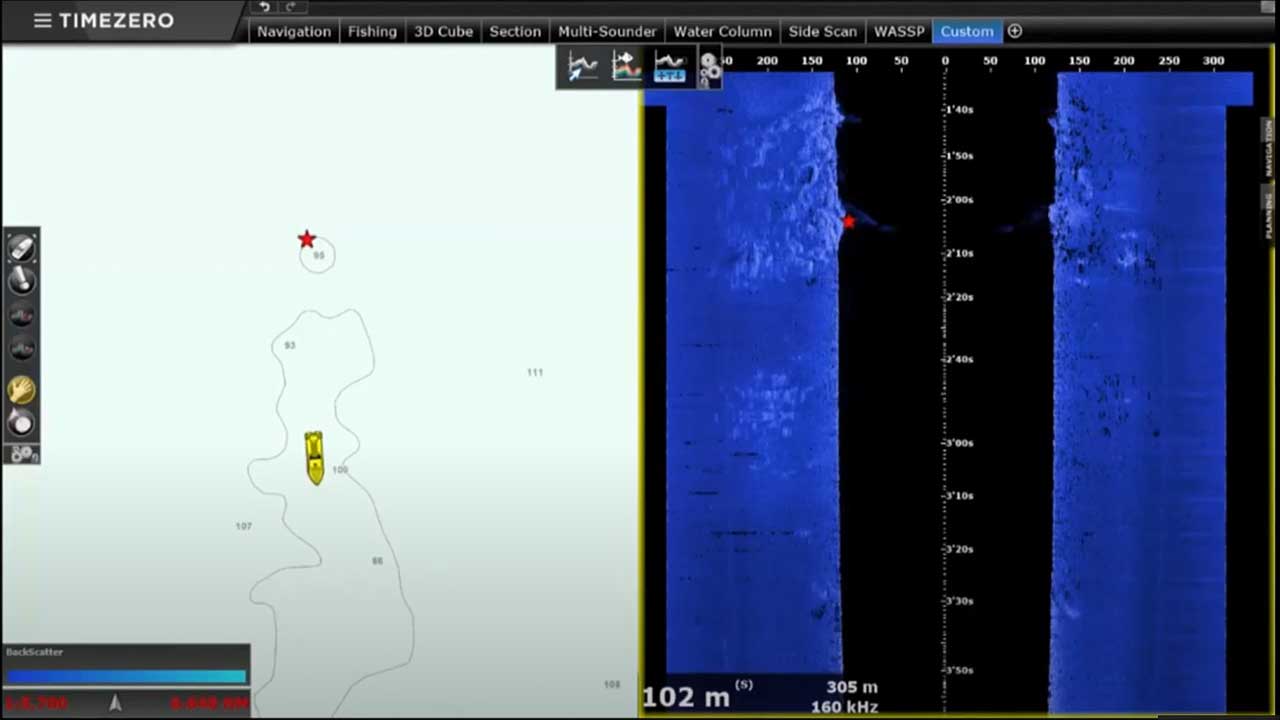Open the Planning side panel tab
Viewport: 1280px width, 720px height.
1269,212
